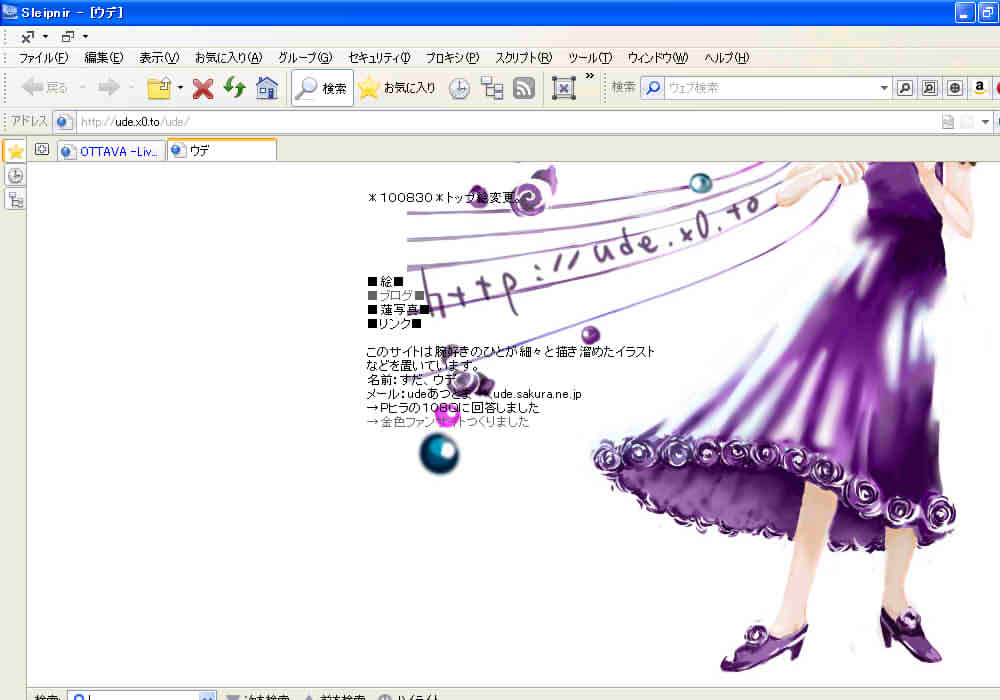The height and width of the screenshot is (700, 1000).
Task: Open the web search history dropdown
Action: (x=884, y=88)
